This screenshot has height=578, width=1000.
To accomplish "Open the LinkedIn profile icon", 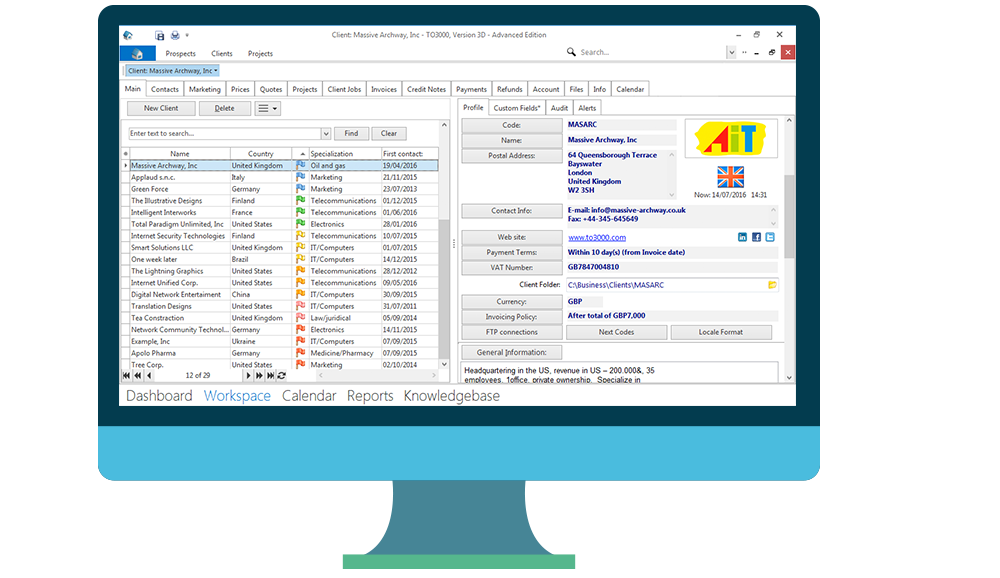I will (742, 237).
